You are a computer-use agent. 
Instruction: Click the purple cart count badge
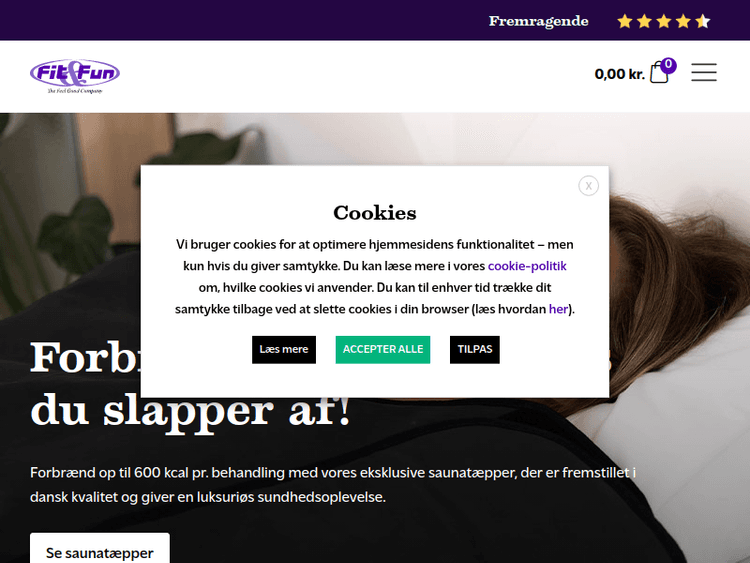[668, 65]
